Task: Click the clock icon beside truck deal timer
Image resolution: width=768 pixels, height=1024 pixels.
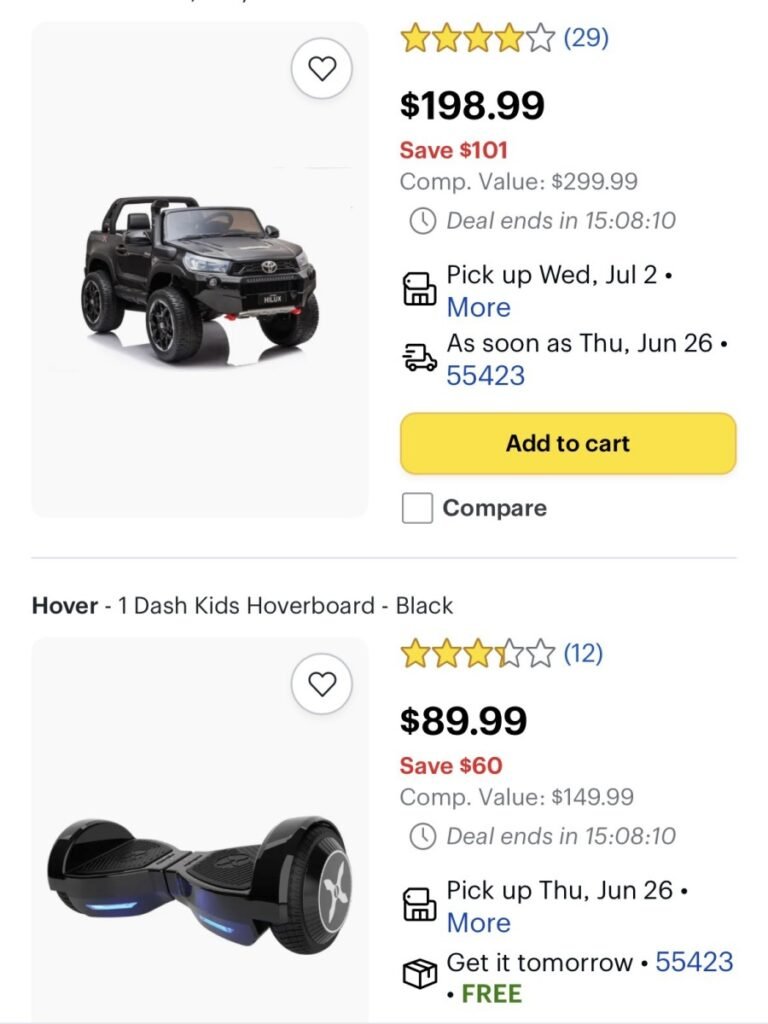Action: click(423, 221)
